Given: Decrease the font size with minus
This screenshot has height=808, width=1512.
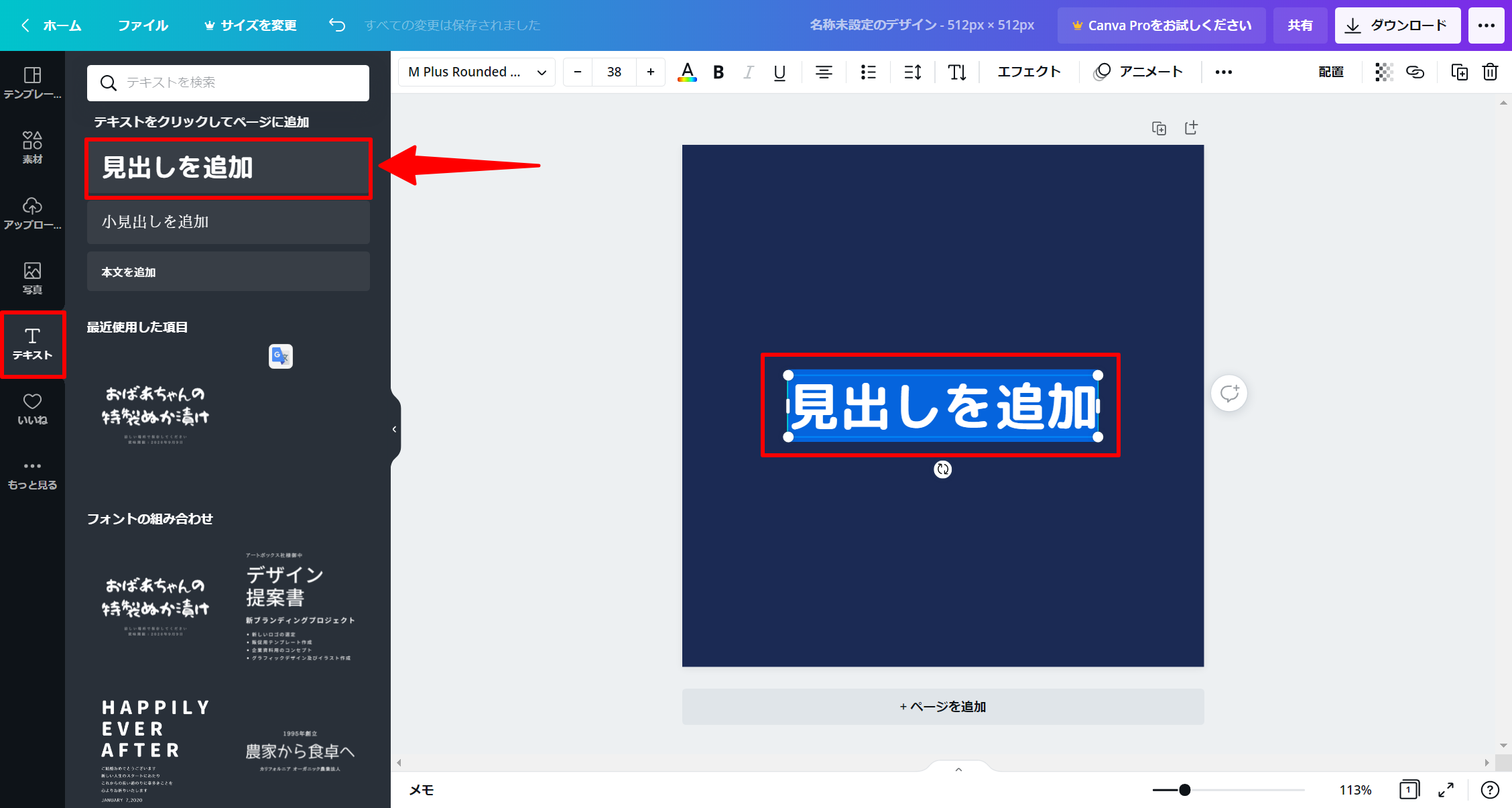Looking at the screenshot, I should [578, 72].
